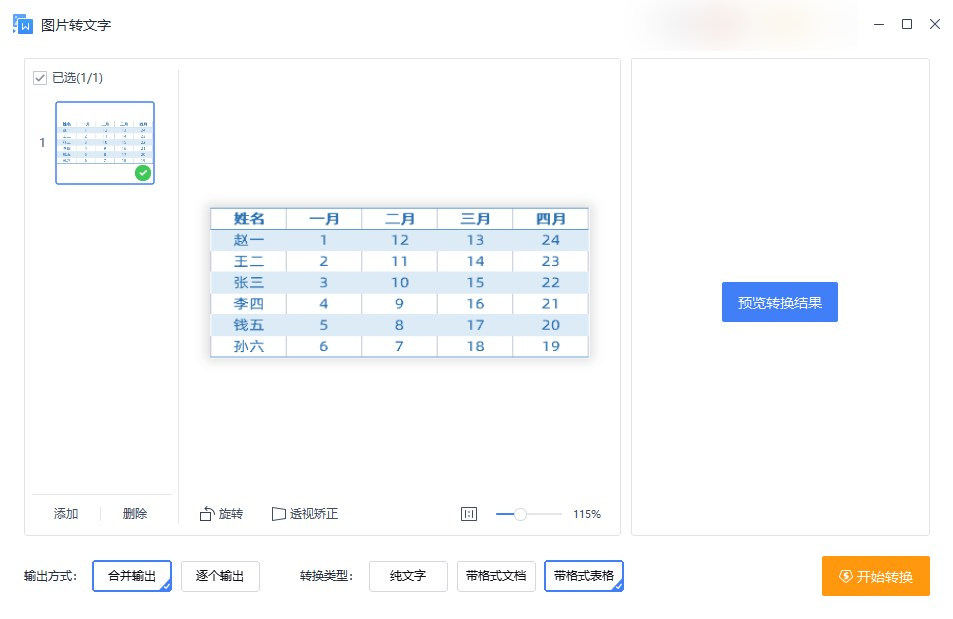Viewport: 953px width, 619px height.
Task: Click the 1:1 actual size icon
Action: point(468,513)
